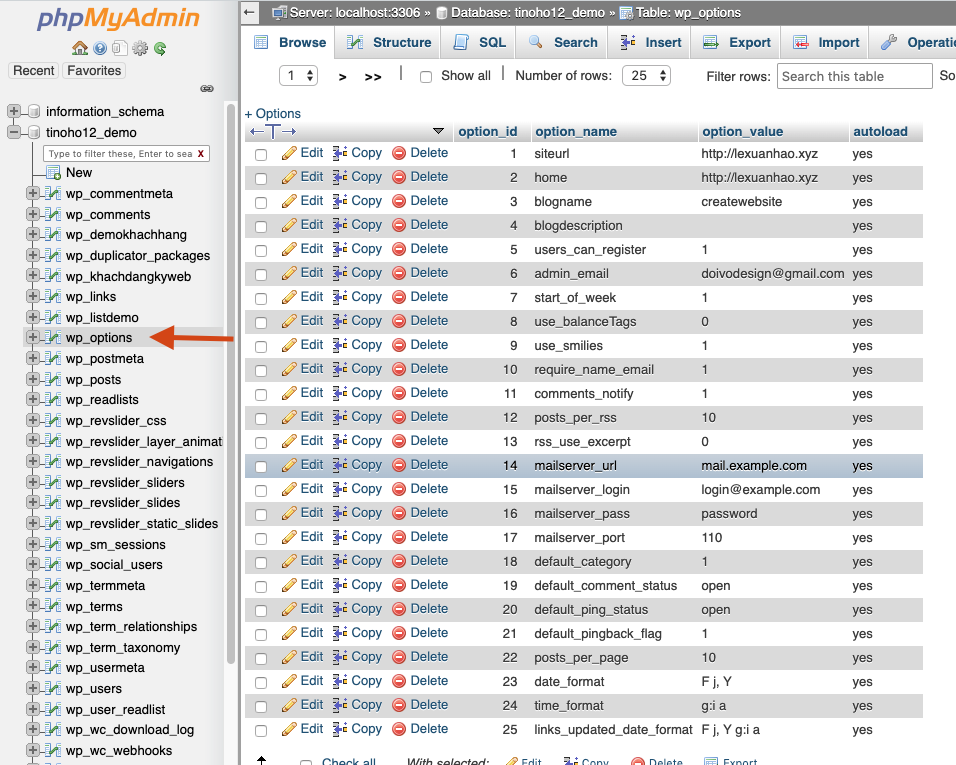Viewport: 956px width, 765px height.
Task: Click the phpMyAdmin home icon
Action: tap(79, 48)
